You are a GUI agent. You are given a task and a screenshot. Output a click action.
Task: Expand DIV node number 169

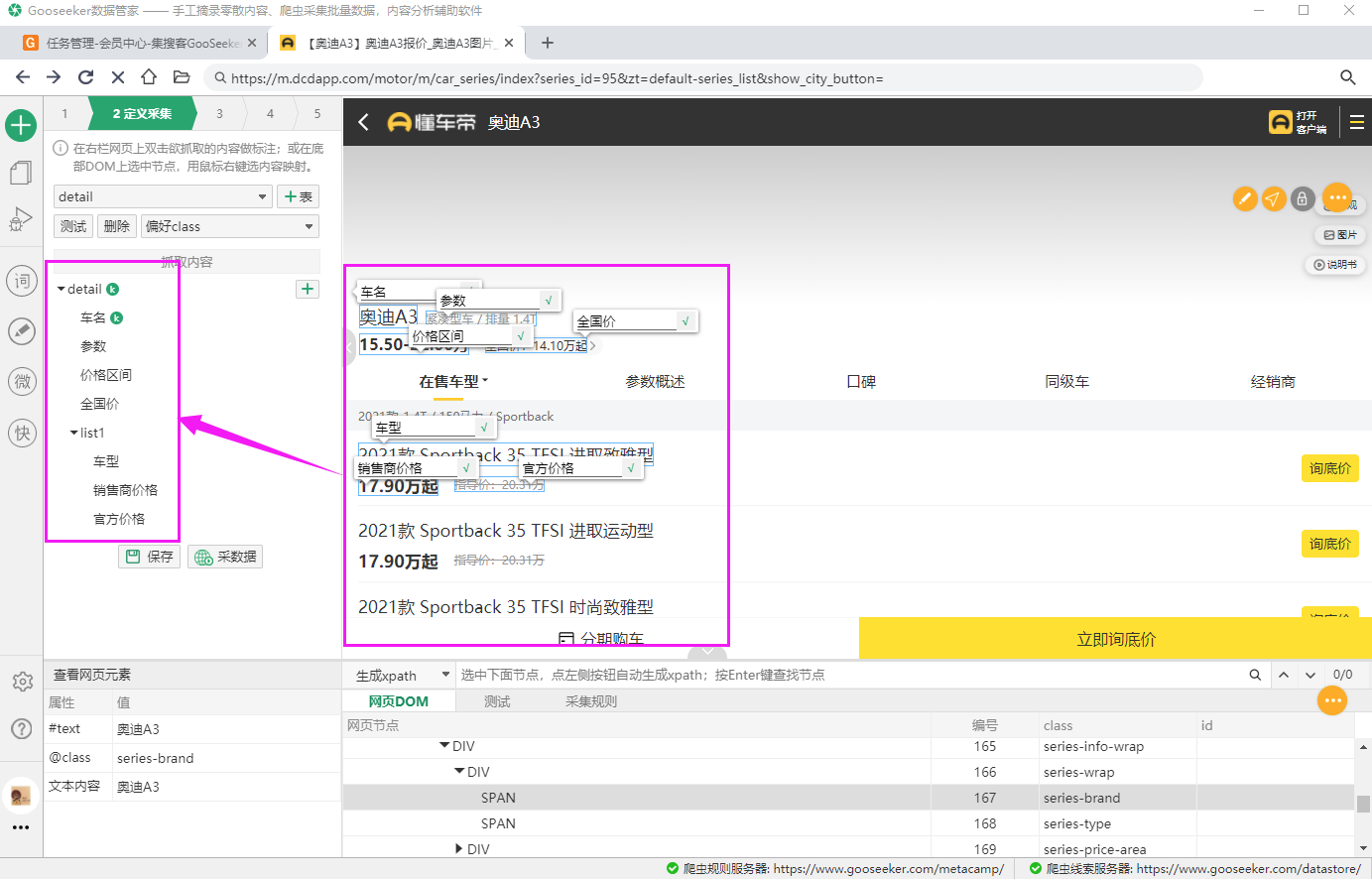[x=458, y=849]
